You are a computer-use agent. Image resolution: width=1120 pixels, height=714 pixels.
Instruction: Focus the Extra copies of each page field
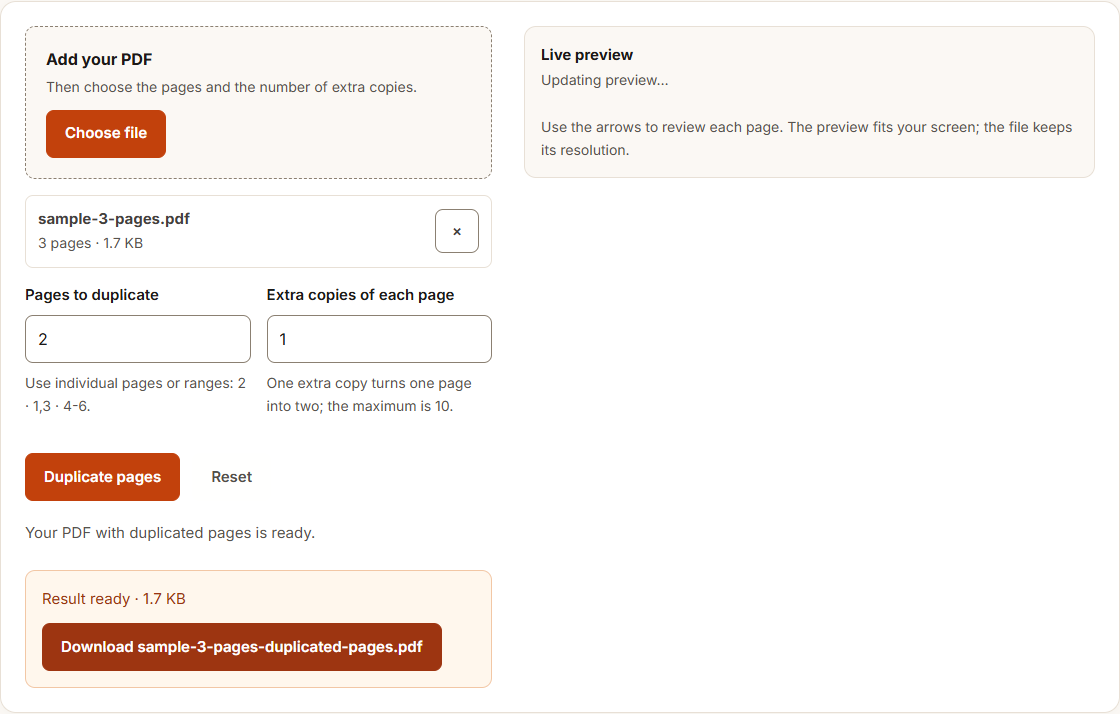[379, 339]
